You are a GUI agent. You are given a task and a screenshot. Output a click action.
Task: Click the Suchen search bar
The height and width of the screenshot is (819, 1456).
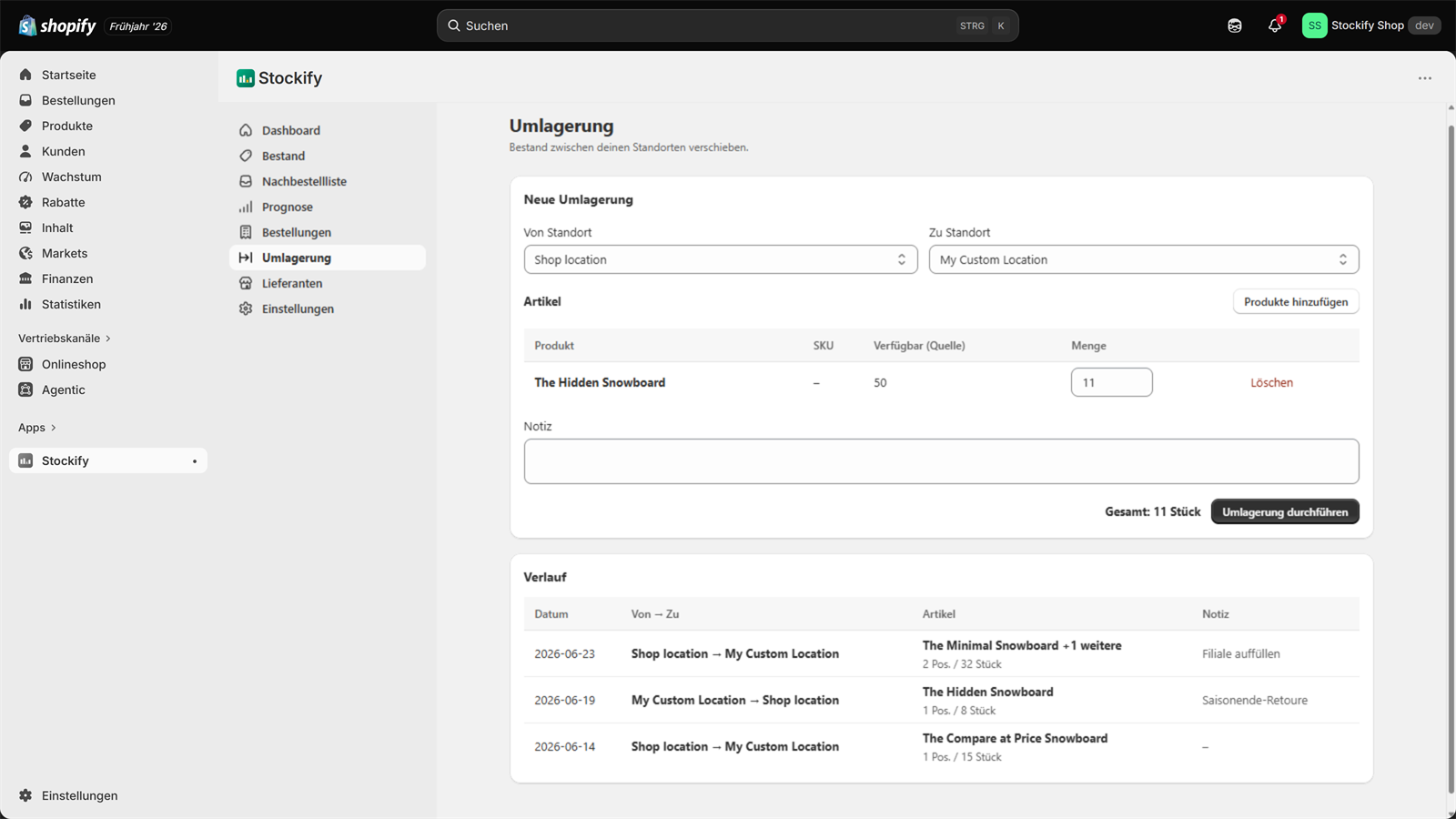[728, 25]
